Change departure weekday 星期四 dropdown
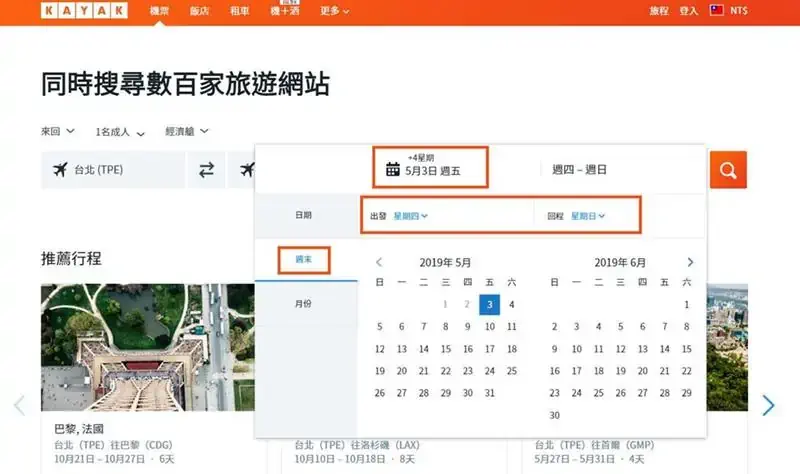The image size is (800, 474). coord(410,215)
